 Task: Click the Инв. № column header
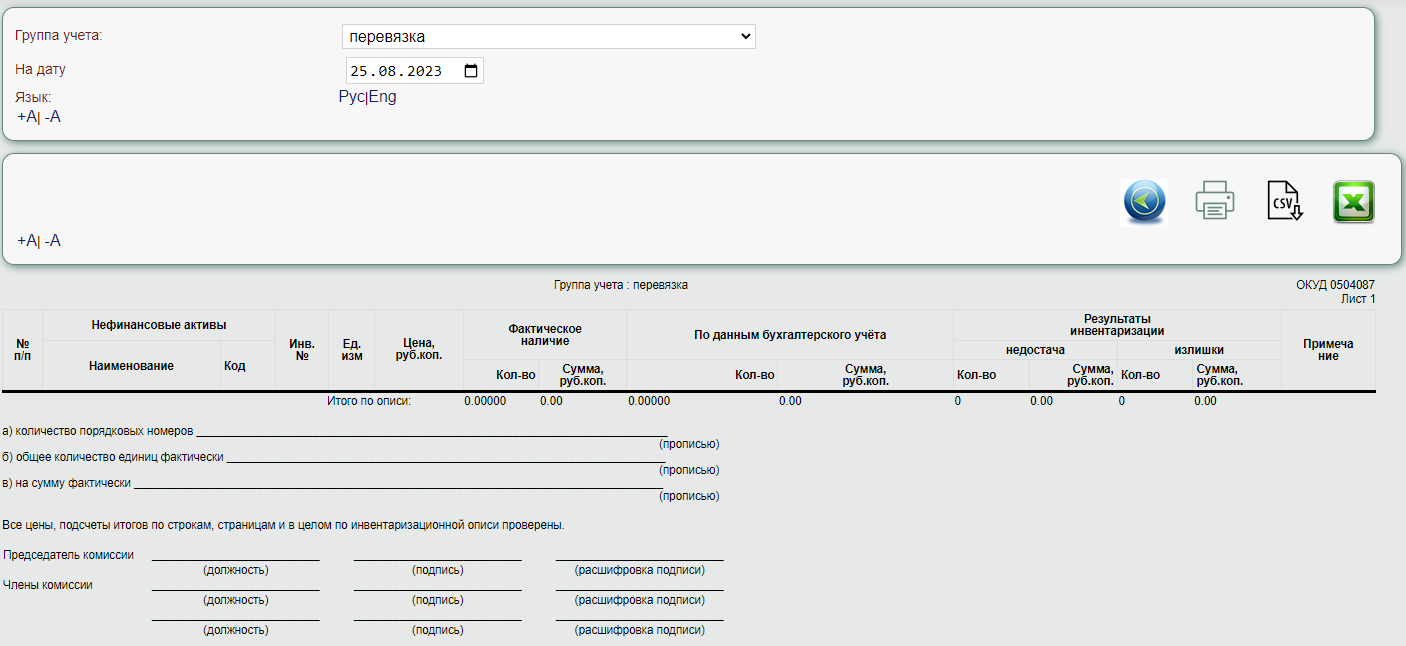coord(302,350)
